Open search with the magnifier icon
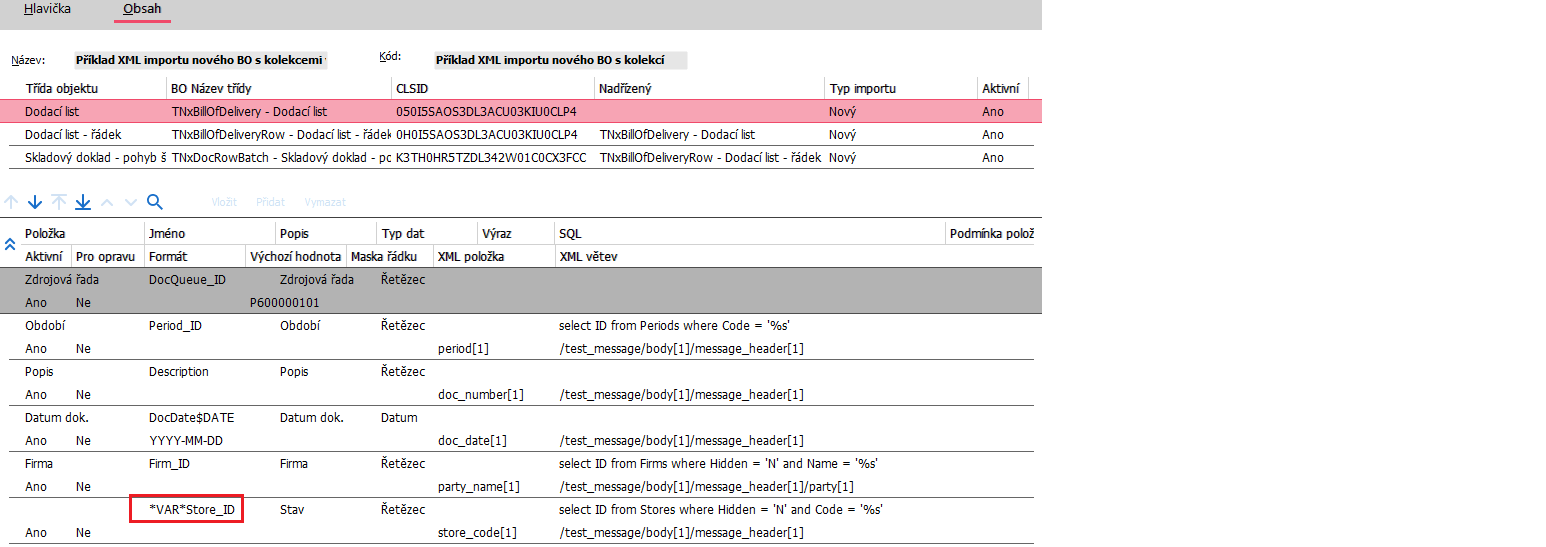The image size is (1546, 547). [x=155, y=202]
